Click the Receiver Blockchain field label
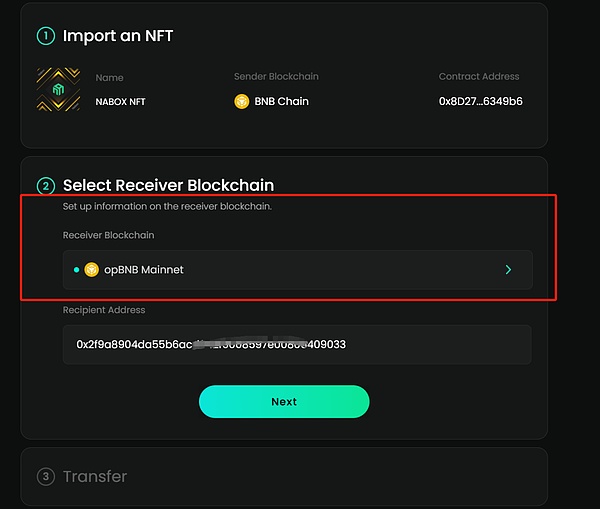This screenshot has width=600, height=509. pyautogui.click(x=109, y=235)
